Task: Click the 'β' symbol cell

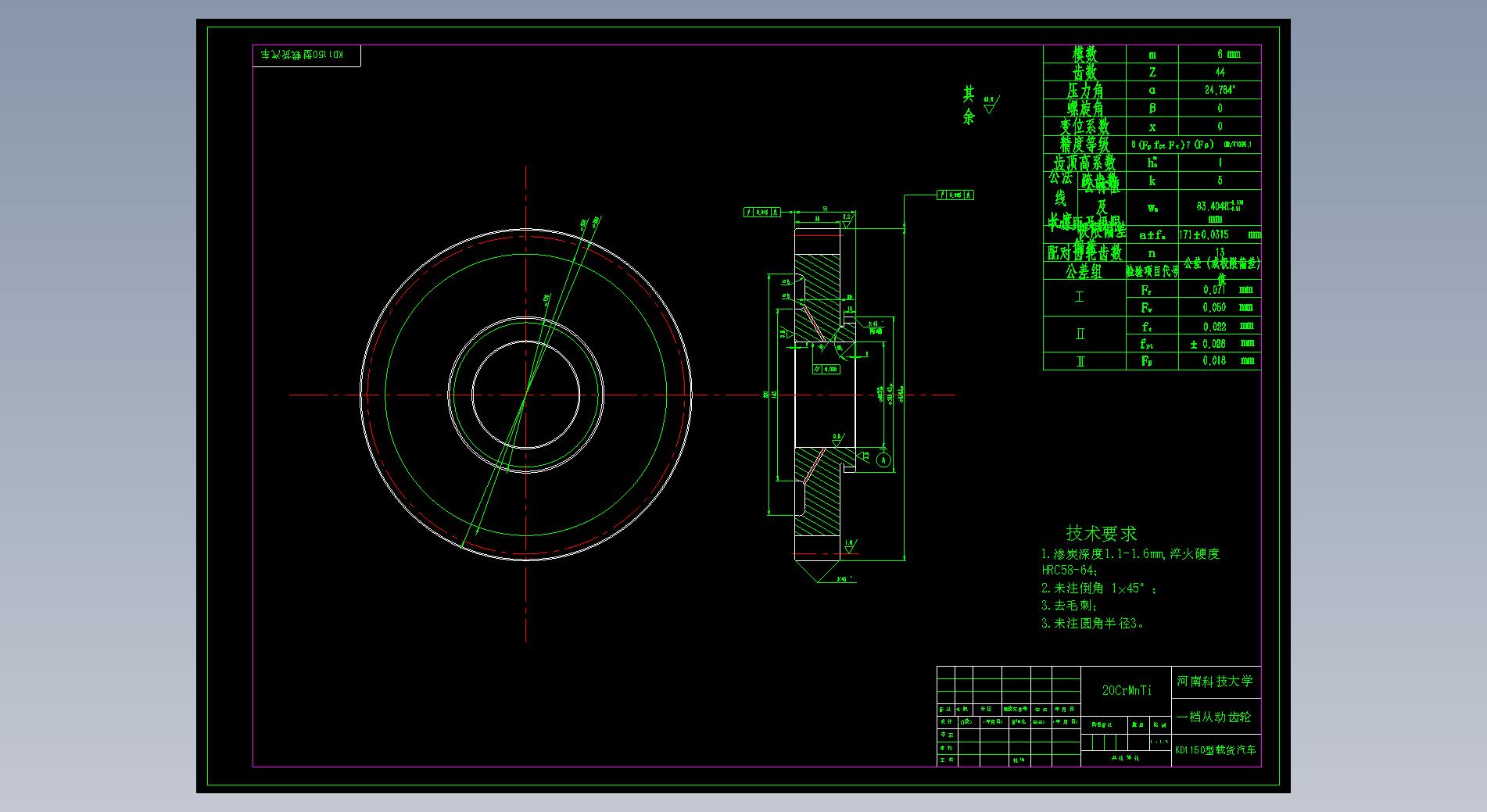Action: click(x=1152, y=109)
